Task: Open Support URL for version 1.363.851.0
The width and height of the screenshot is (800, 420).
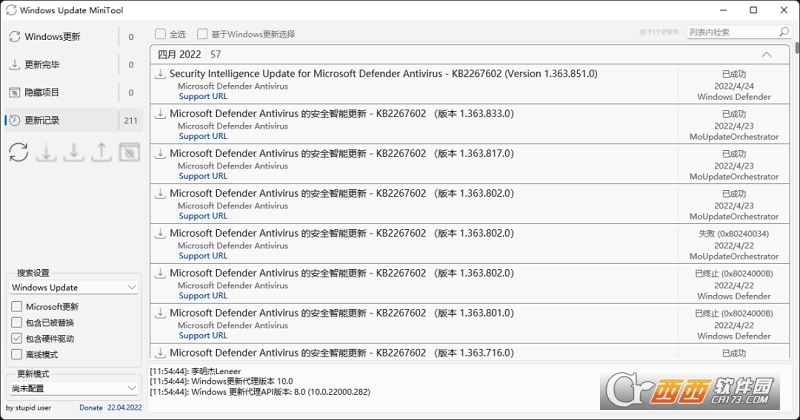Action: pyautogui.click(x=203, y=96)
